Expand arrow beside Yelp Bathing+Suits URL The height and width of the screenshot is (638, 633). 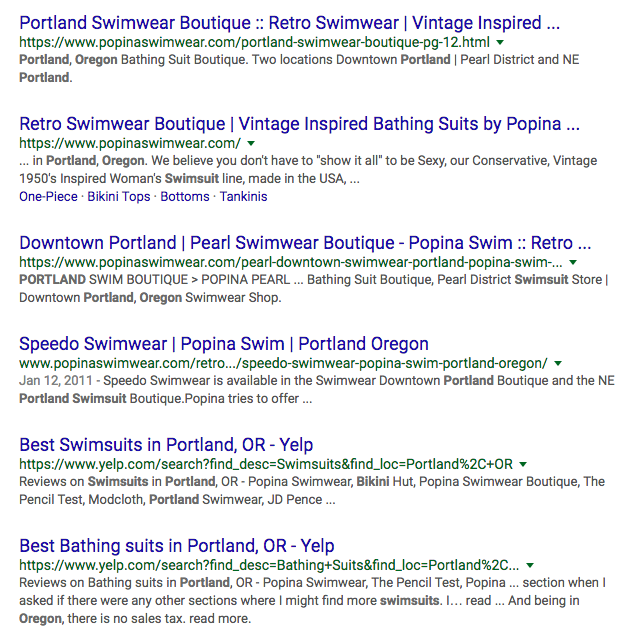530,565
